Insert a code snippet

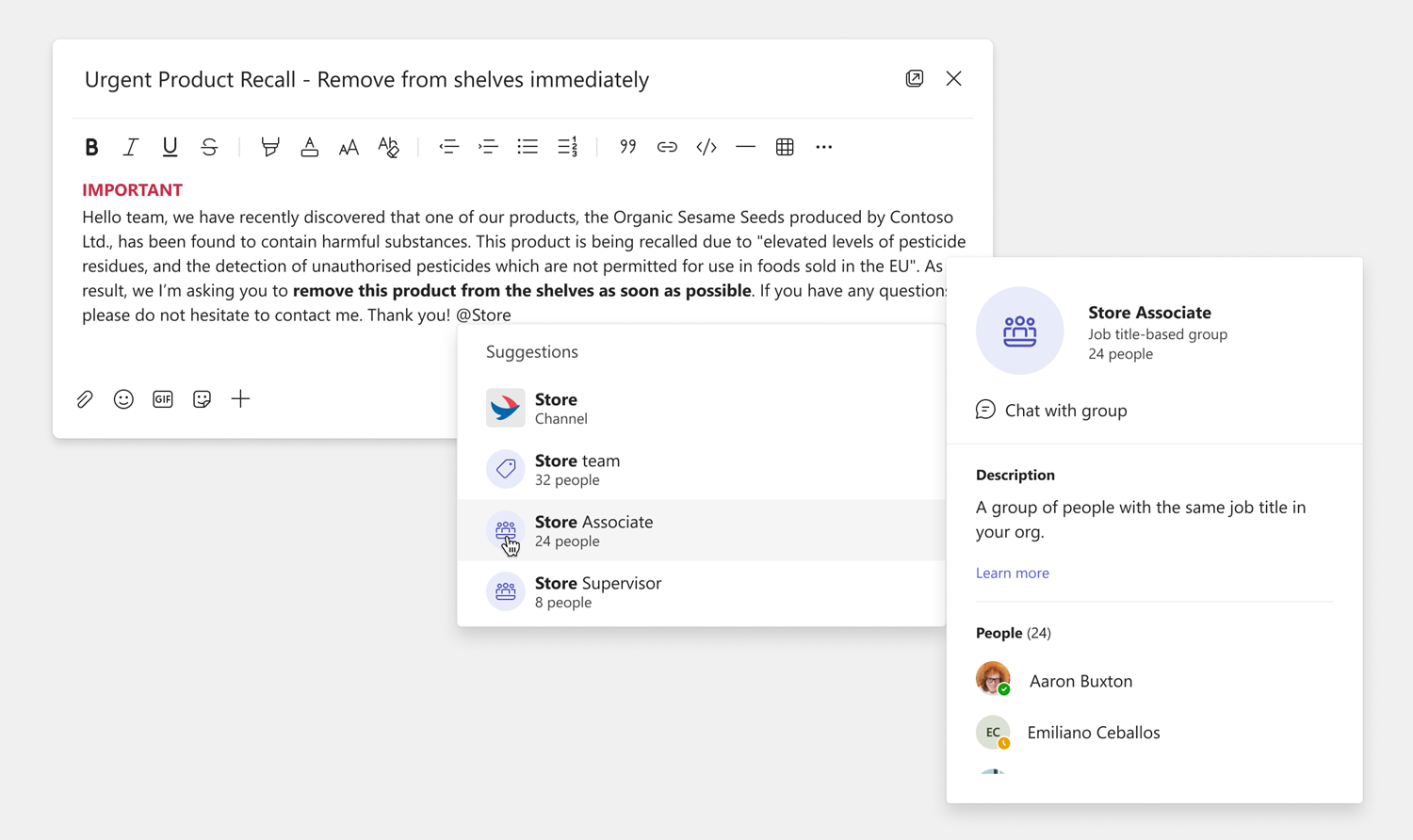click(706, 147)
